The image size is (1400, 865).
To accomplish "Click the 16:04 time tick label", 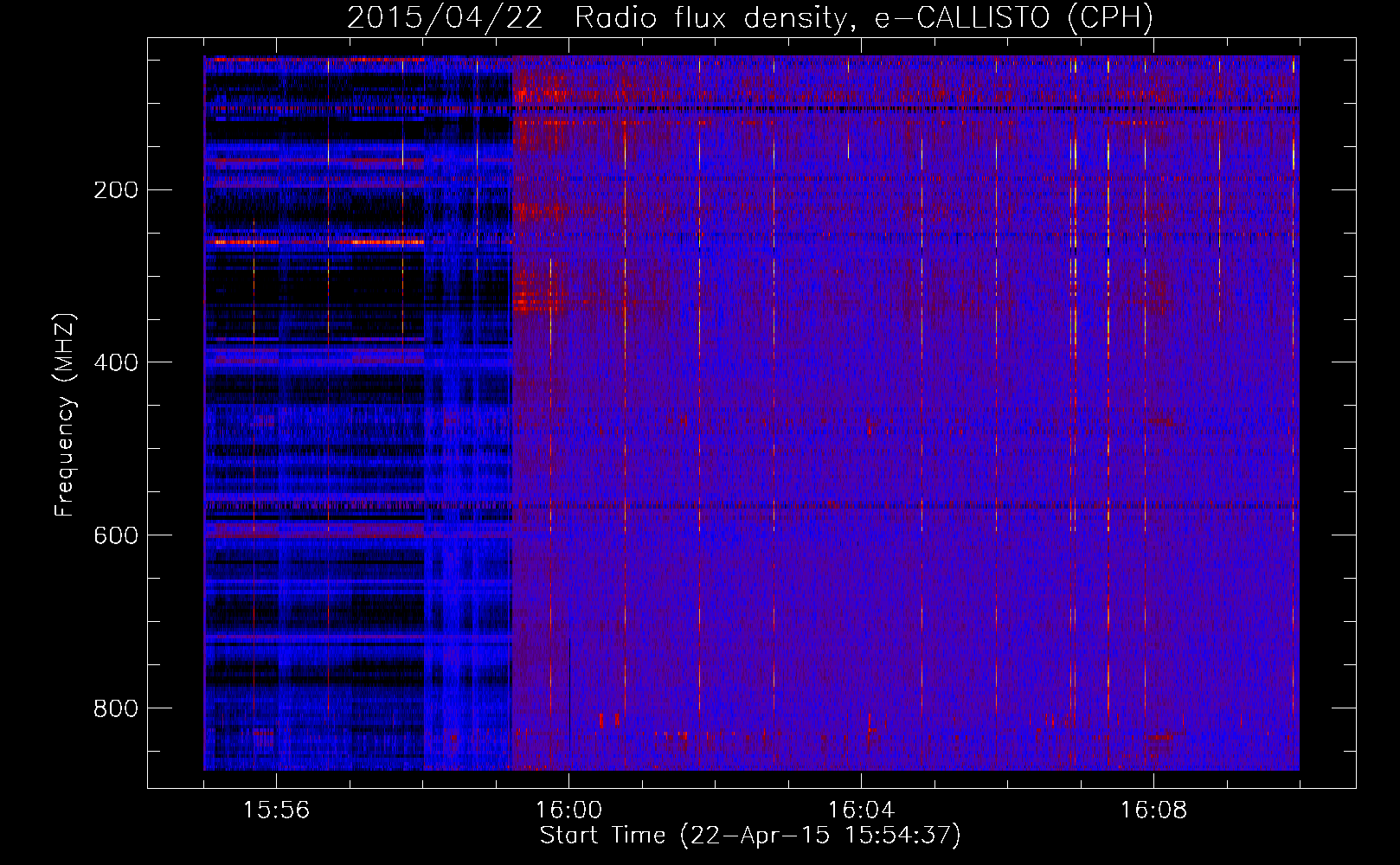I will (861, 811).
